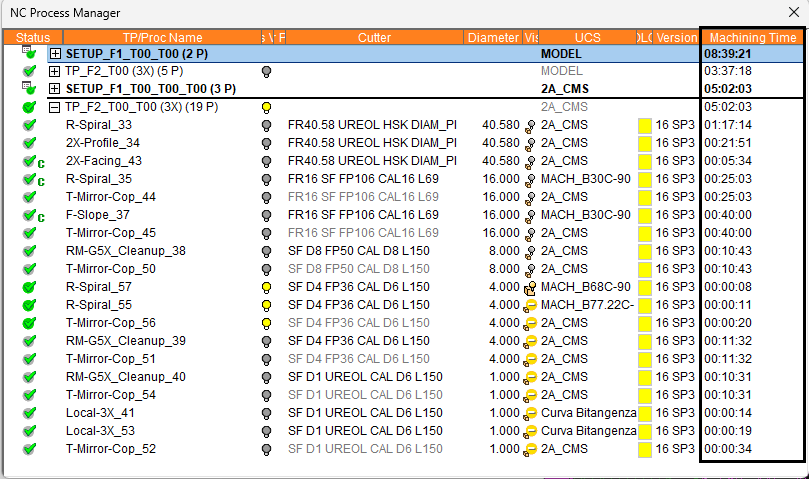Click status checkmark for T-Mirror-Cop_52
This screenshot has height=479, width=809.
point(29,449)
